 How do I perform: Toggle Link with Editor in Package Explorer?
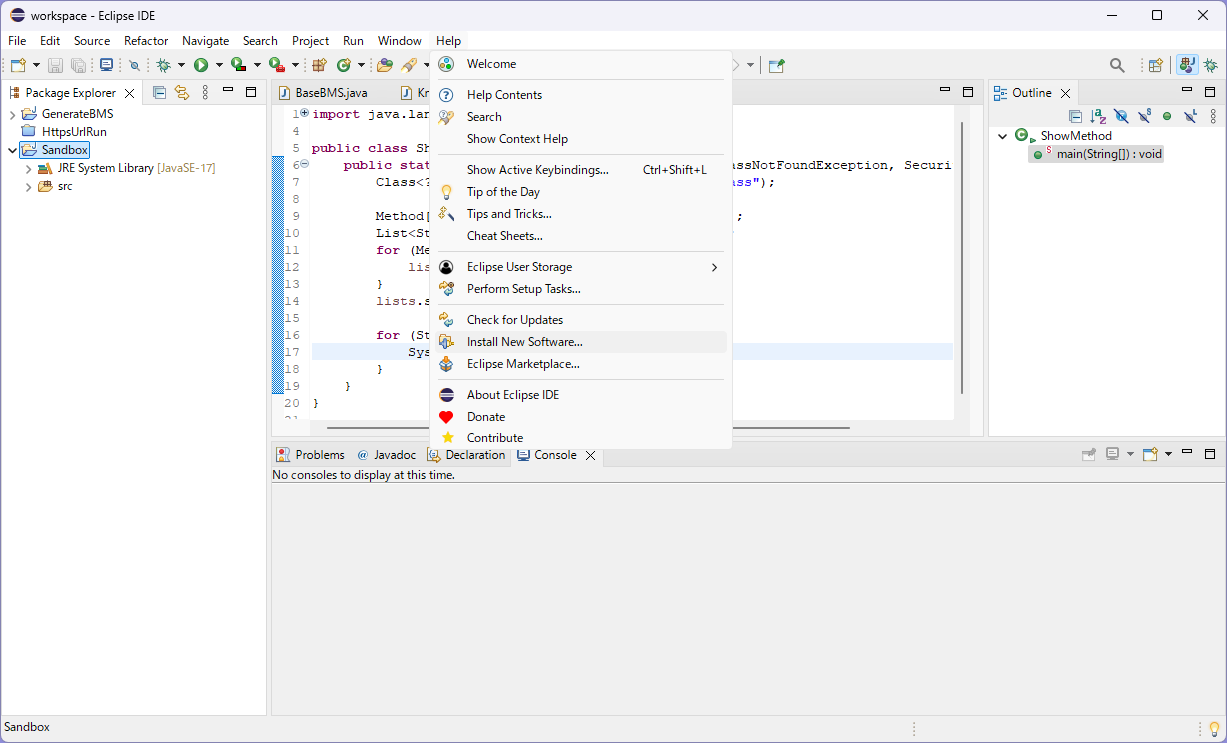(182, 92)
